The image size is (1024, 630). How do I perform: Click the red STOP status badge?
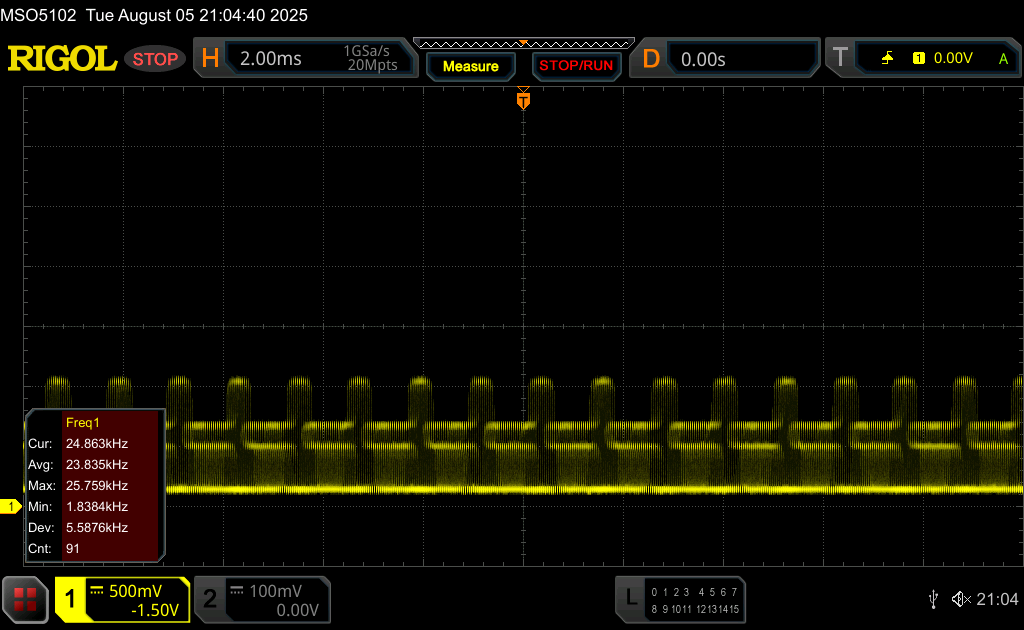pos(155,59)
